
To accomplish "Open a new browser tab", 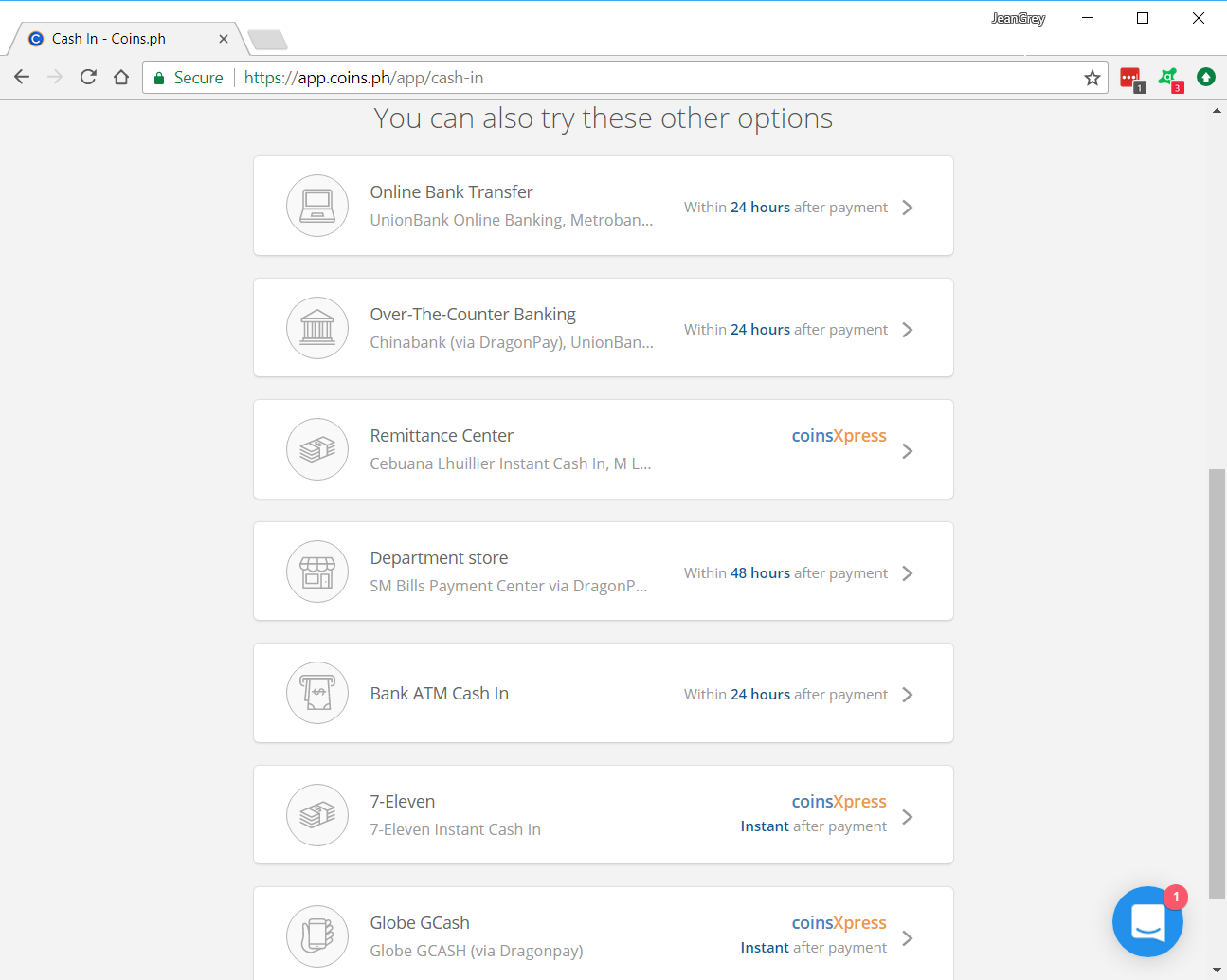I will (x=267, y=40).
